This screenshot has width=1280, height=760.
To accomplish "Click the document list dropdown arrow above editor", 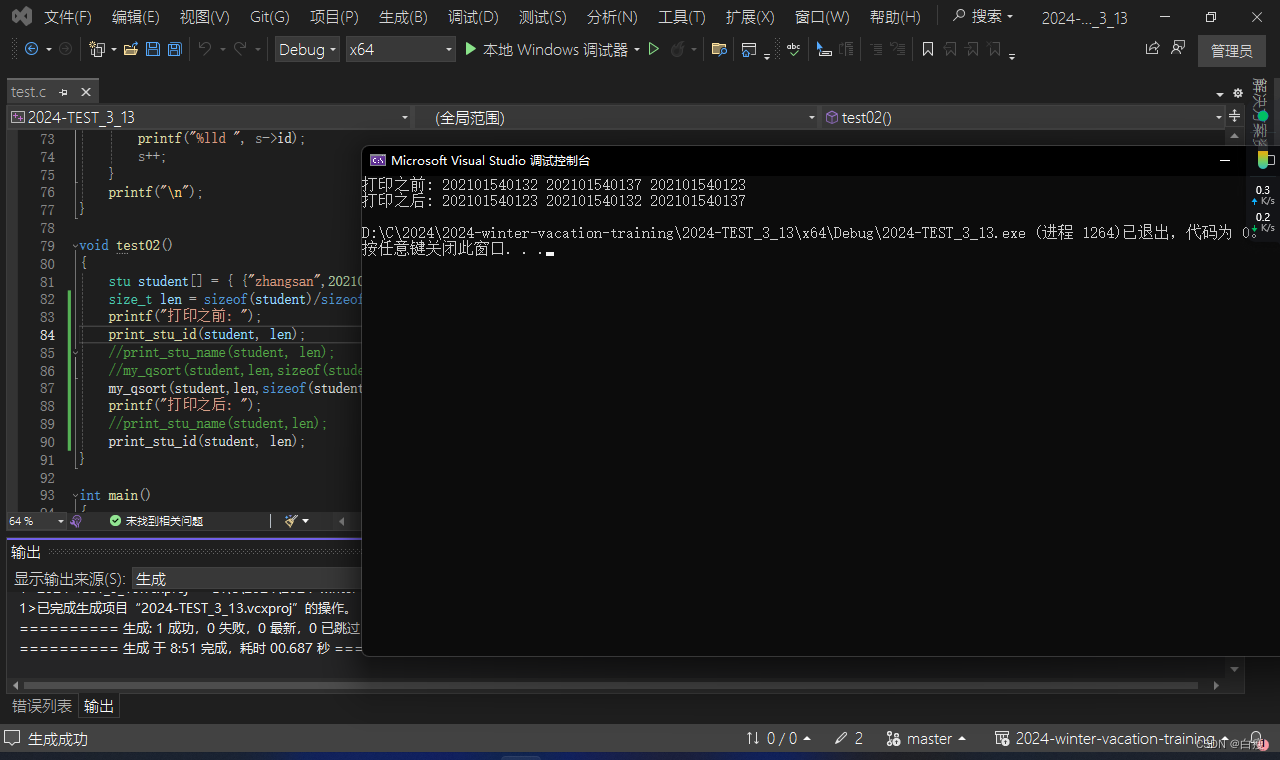I will pos(1220,93).
